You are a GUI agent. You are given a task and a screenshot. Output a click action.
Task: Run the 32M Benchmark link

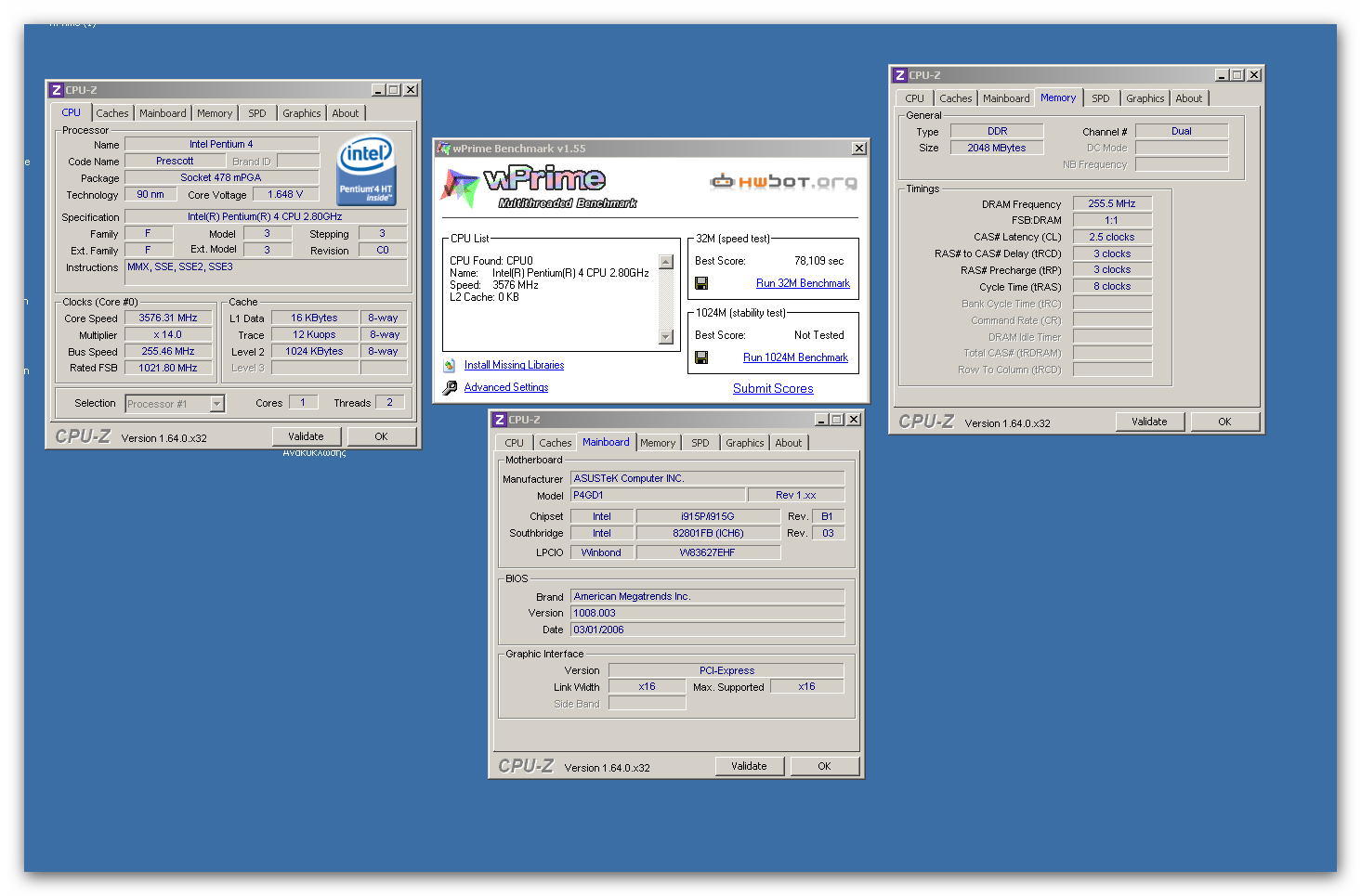click(803, 283)
